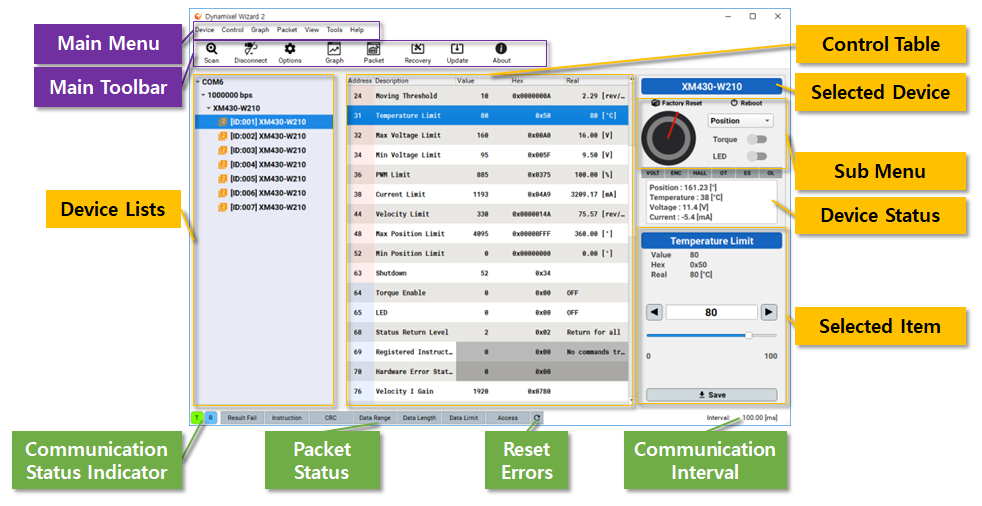Click the left decrement arrow button

[x=654, y=312]
